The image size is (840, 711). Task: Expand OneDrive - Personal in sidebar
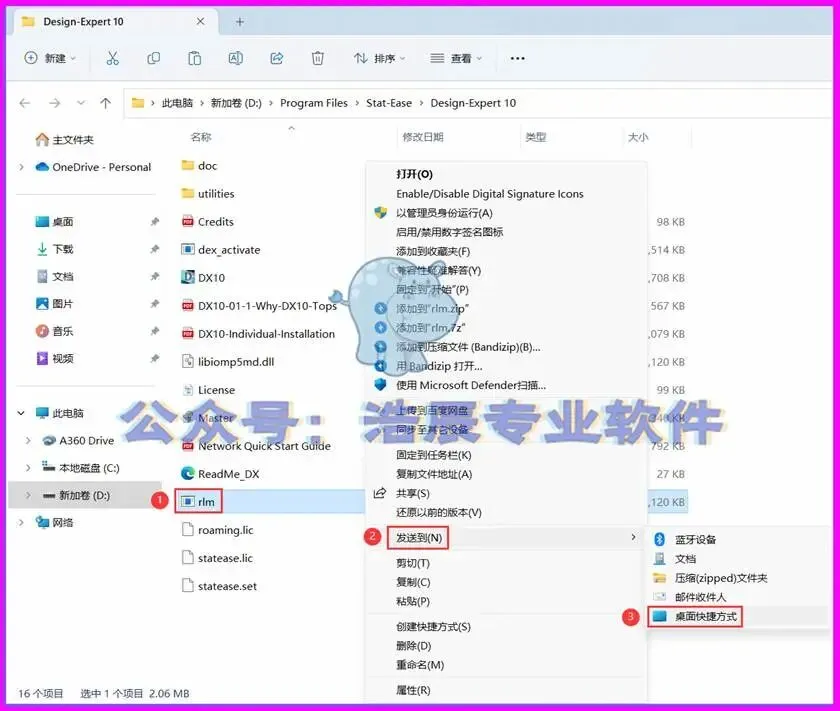[21, 167]
